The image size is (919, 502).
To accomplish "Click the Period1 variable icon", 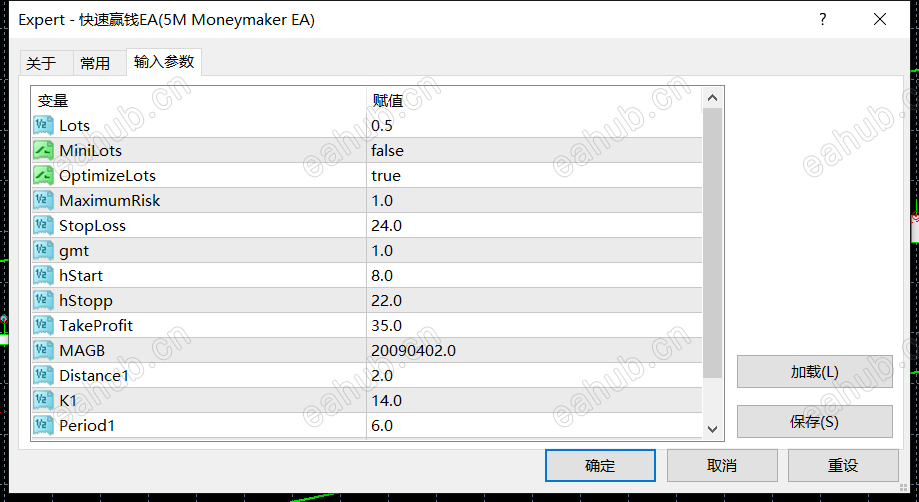I will pyautogui.click(x=43, y=425).
